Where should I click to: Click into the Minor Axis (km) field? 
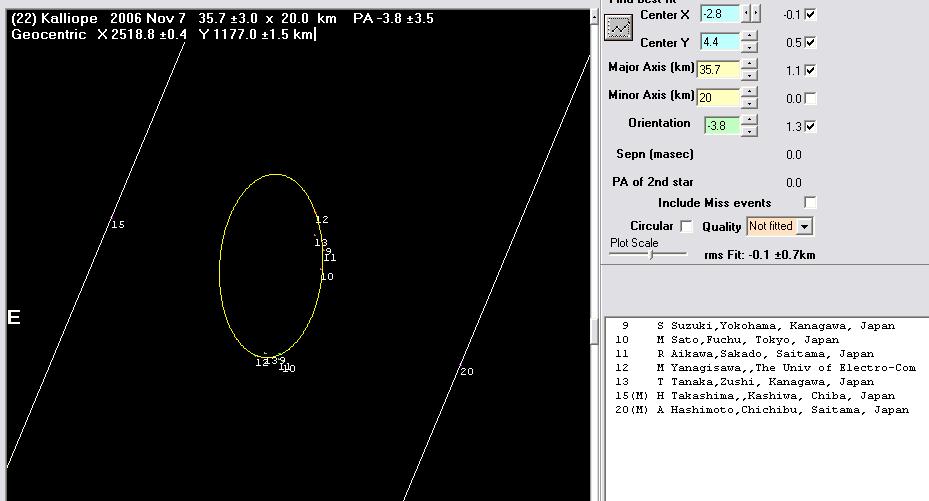point(719,98)
